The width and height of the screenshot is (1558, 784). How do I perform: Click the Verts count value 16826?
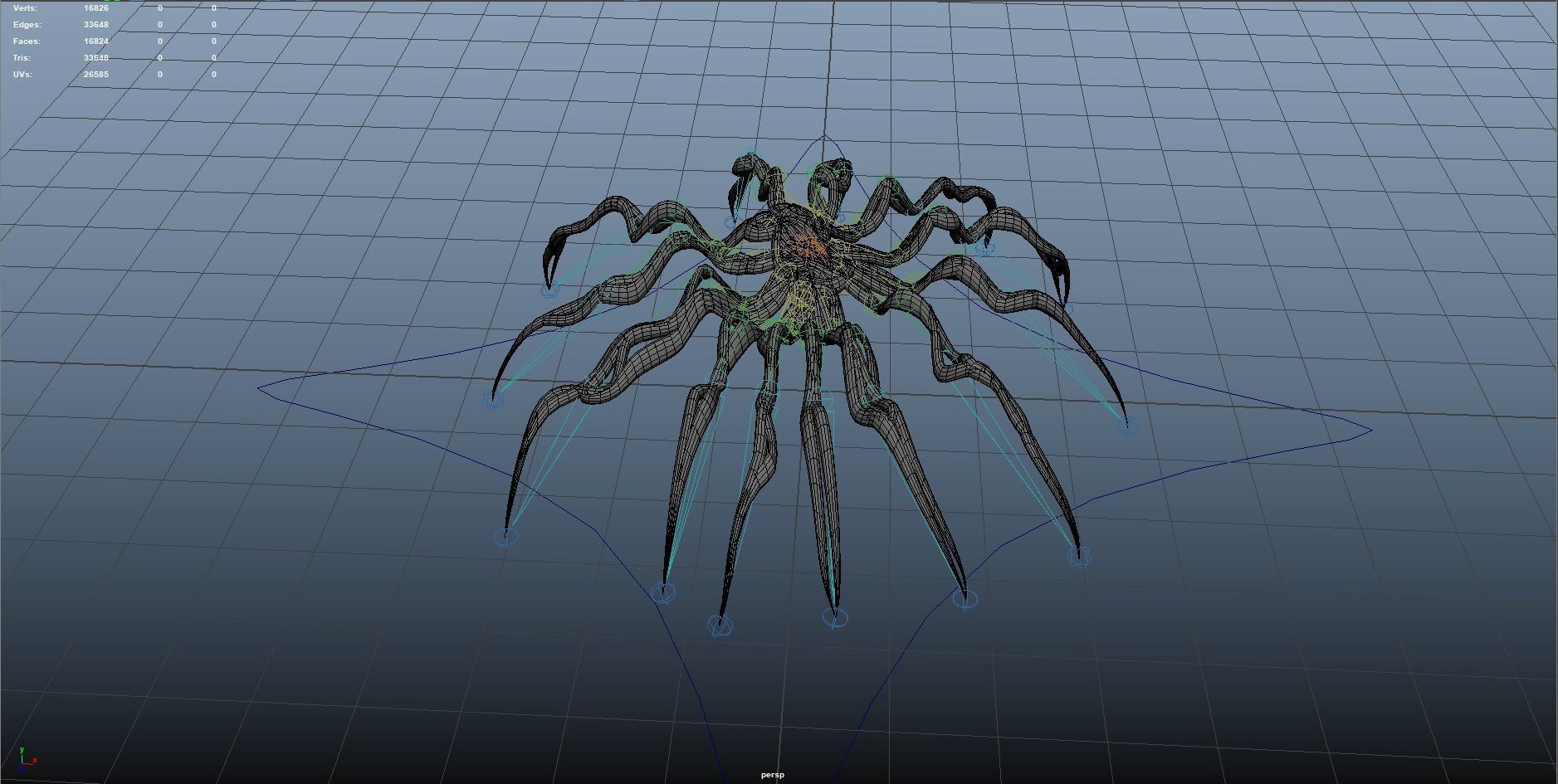click(x=95, y=8)
